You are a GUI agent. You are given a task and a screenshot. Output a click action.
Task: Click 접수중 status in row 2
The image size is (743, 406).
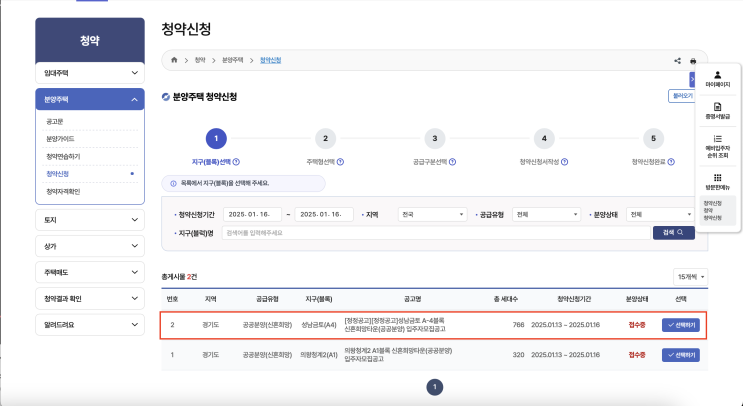[637, 325]
